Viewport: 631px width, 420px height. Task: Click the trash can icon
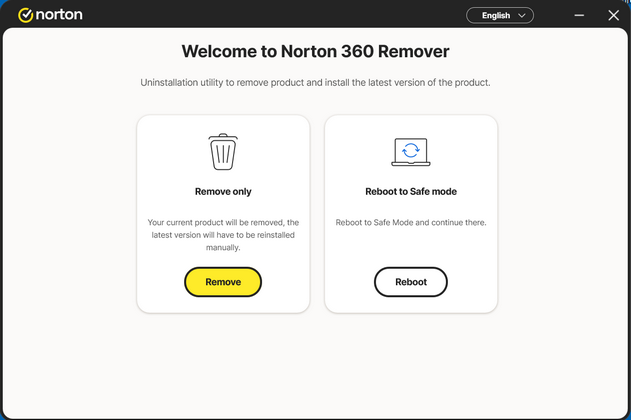coord(223,152)
